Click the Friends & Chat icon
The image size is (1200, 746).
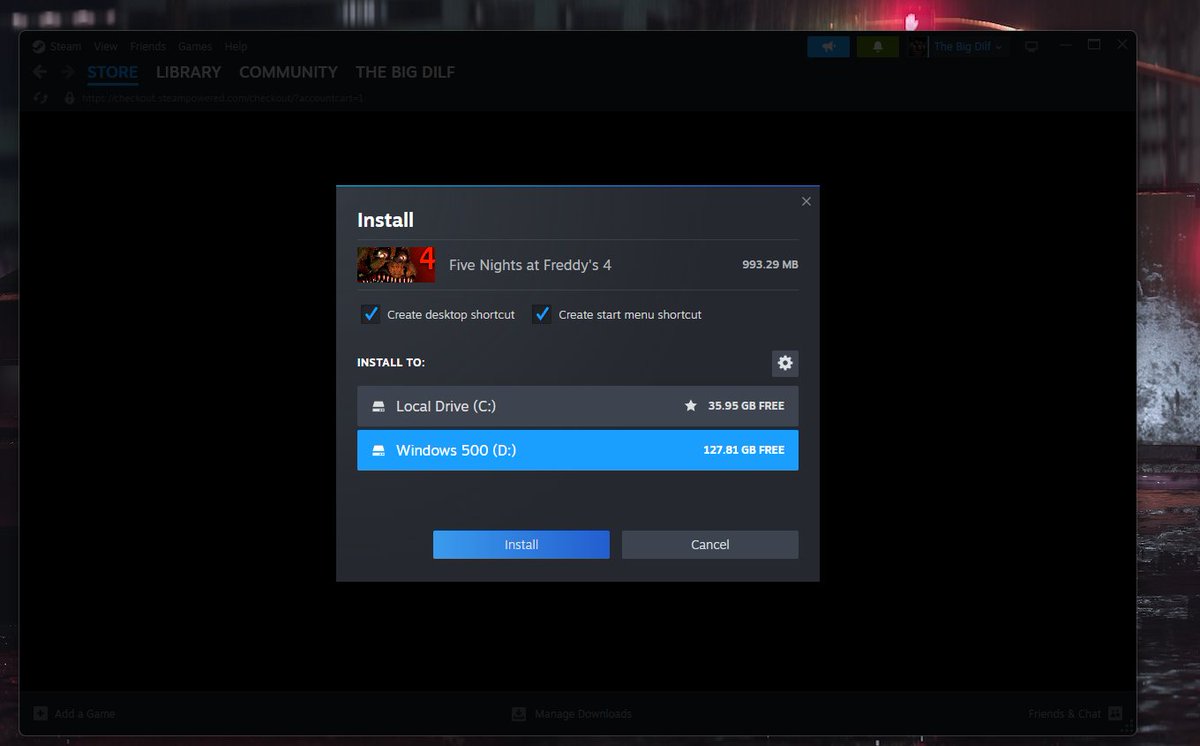1115,714
